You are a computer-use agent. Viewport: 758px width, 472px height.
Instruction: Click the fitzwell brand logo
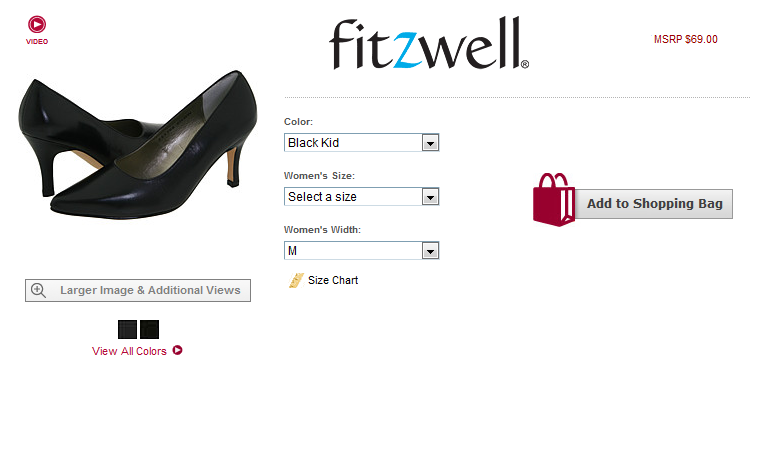pos(429,44)
